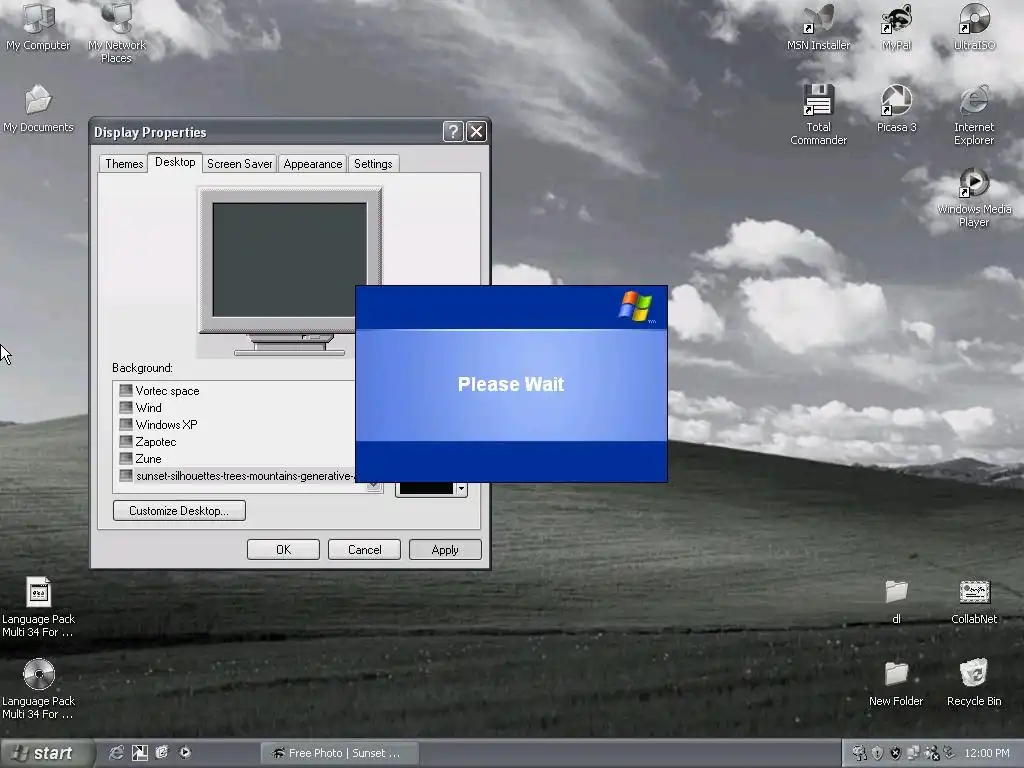The width and height of the screenshot is (1024, 768).
Task: Launch MSN Installer shortcut
Action: [x=818, y=26]
